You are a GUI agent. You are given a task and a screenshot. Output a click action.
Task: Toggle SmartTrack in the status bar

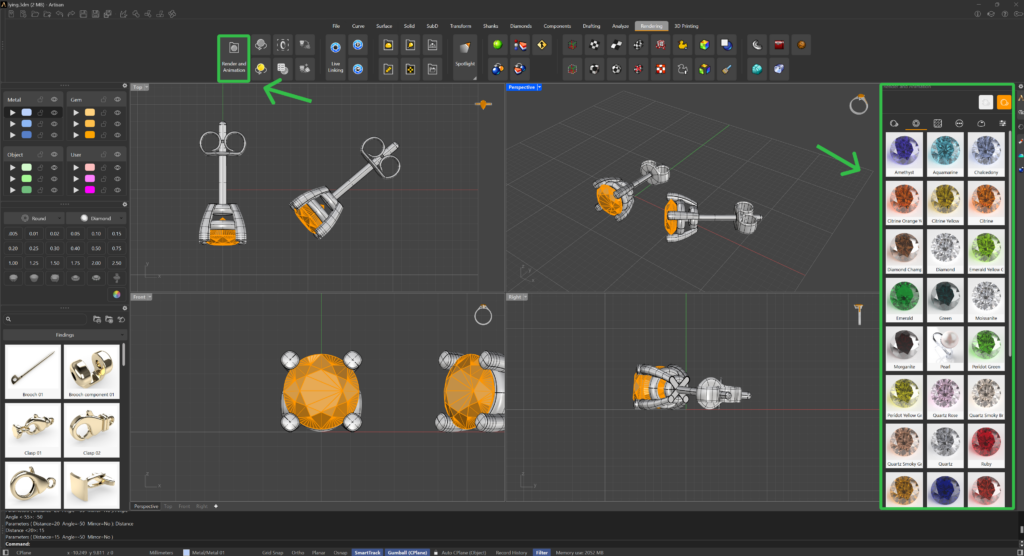point(366,551)
